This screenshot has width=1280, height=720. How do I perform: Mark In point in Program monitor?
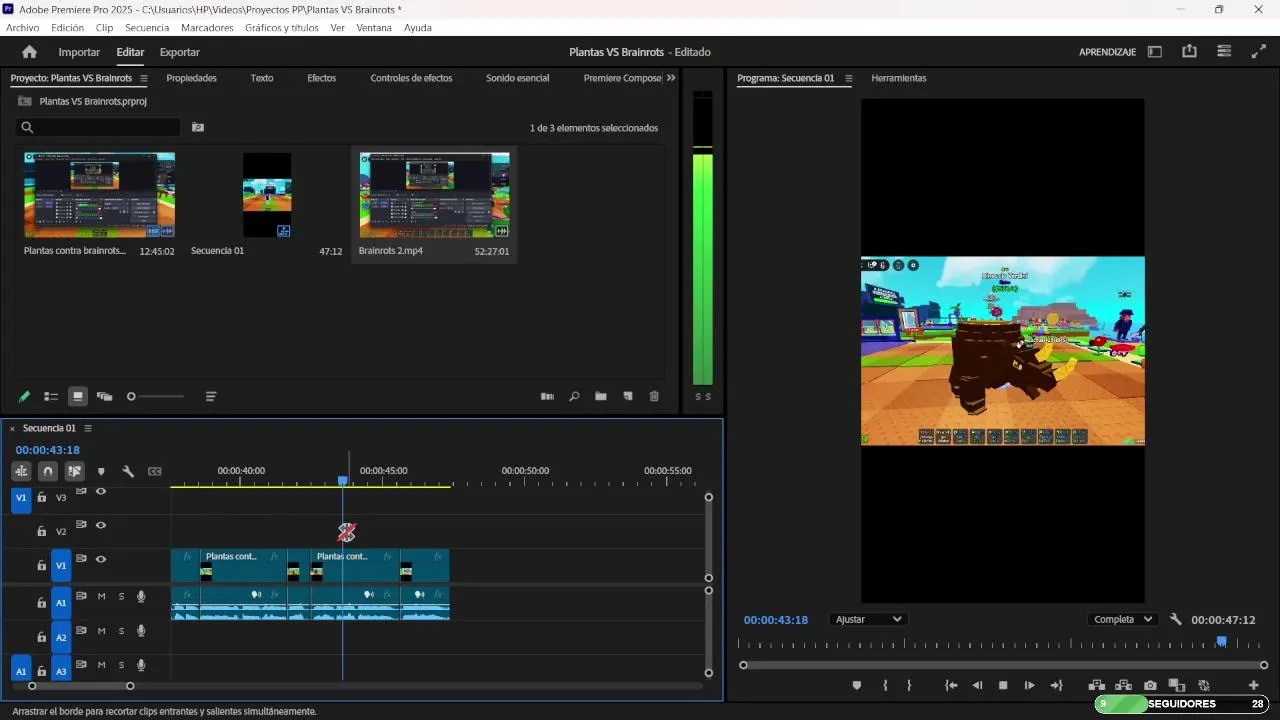pos(885,686)
